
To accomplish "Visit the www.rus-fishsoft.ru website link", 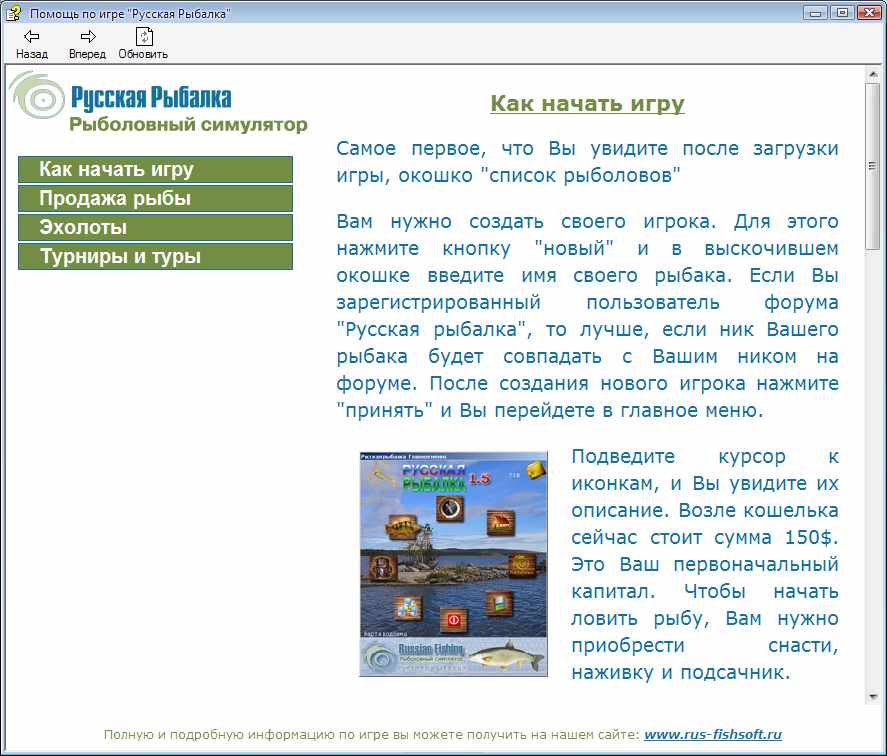I will [x=712, y=735].
